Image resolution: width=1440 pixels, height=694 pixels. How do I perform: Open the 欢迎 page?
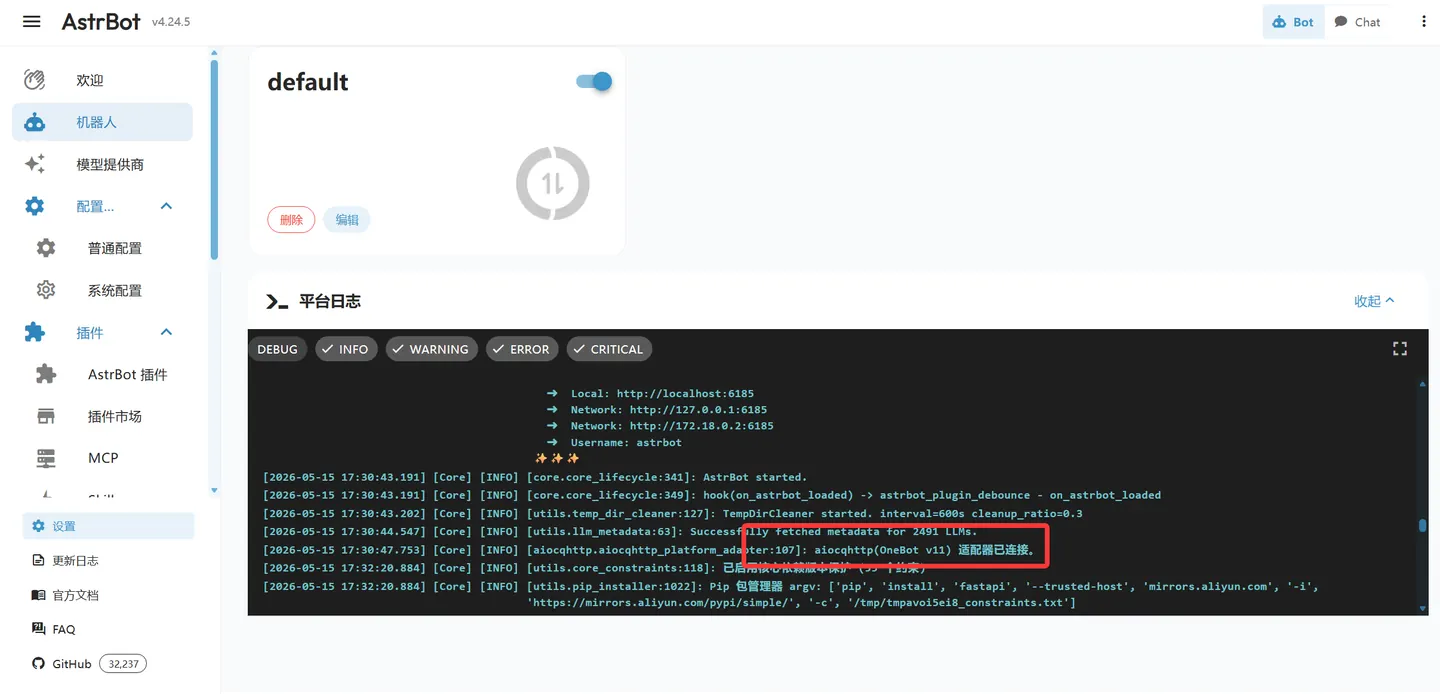[102, 80]
